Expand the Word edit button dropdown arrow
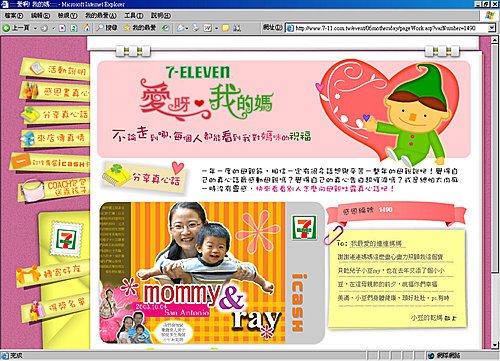The height and width of the screenshot is (361, 500). point(217,28)
